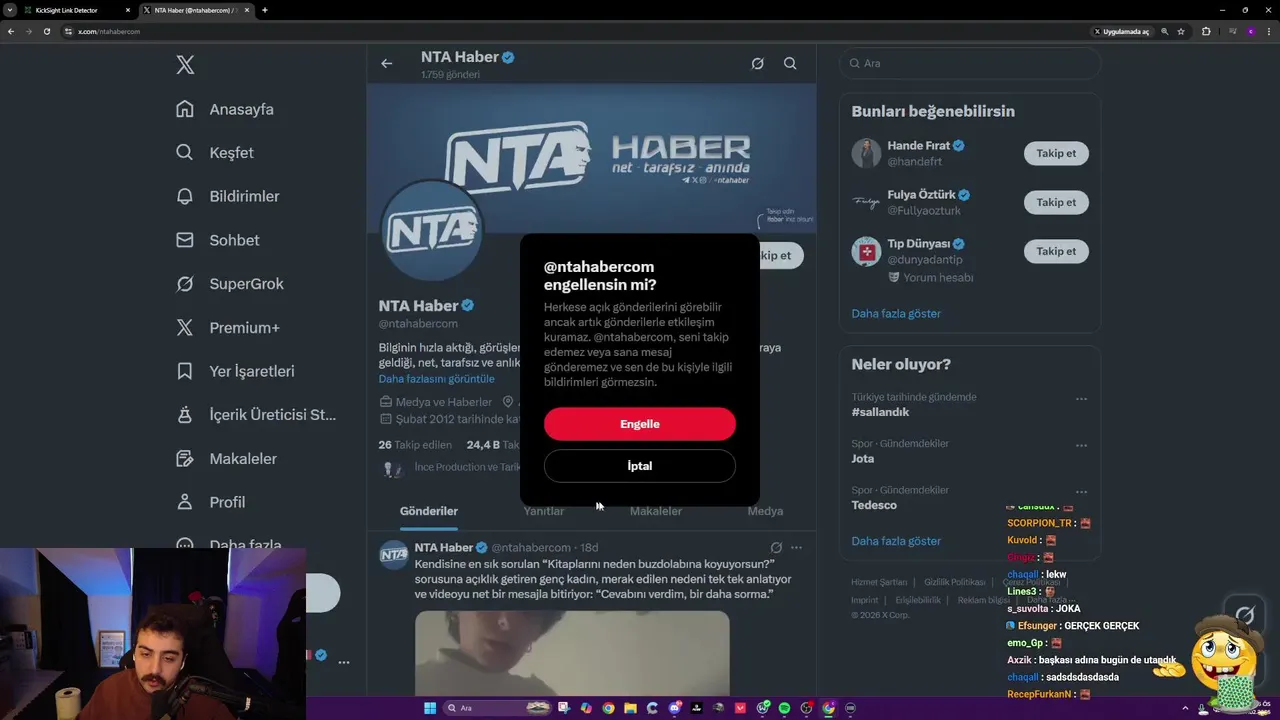Click the browser back button
Image resolution: width=1280 pixels, height=720 pixels.
(11, 31)
